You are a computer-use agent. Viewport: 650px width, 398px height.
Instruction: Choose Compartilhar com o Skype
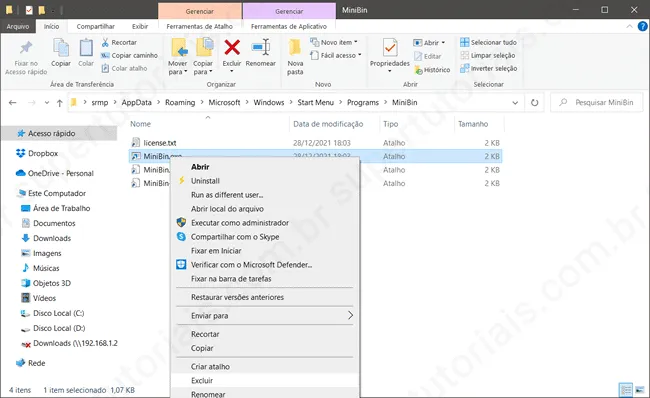pyautogui.click(x=264, y=237)
